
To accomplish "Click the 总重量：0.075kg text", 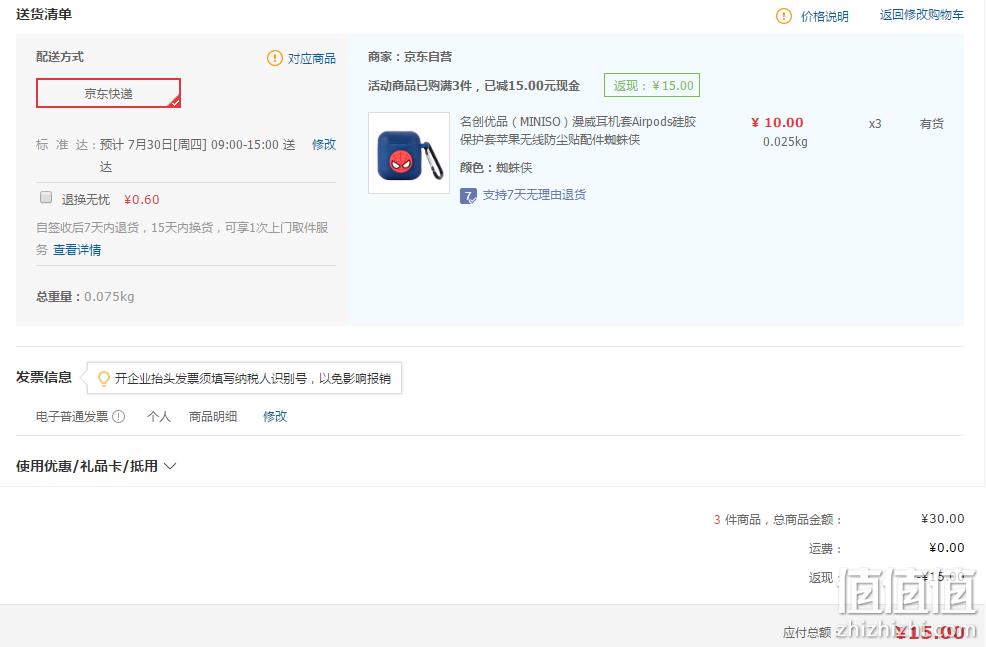I will point(85,297).
